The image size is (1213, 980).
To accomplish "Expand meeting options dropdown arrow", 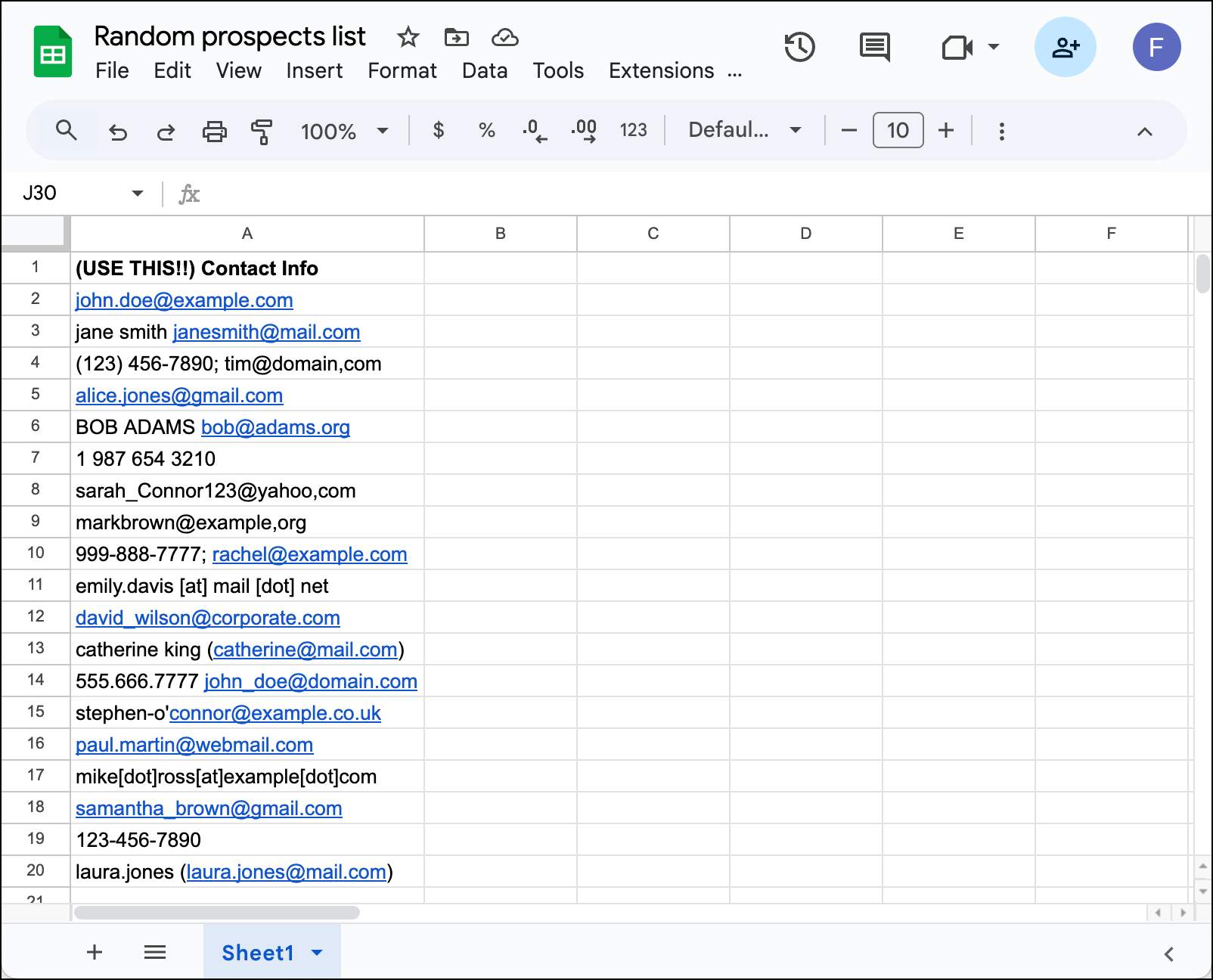I will pyautogui.click(x=994, y=47).
